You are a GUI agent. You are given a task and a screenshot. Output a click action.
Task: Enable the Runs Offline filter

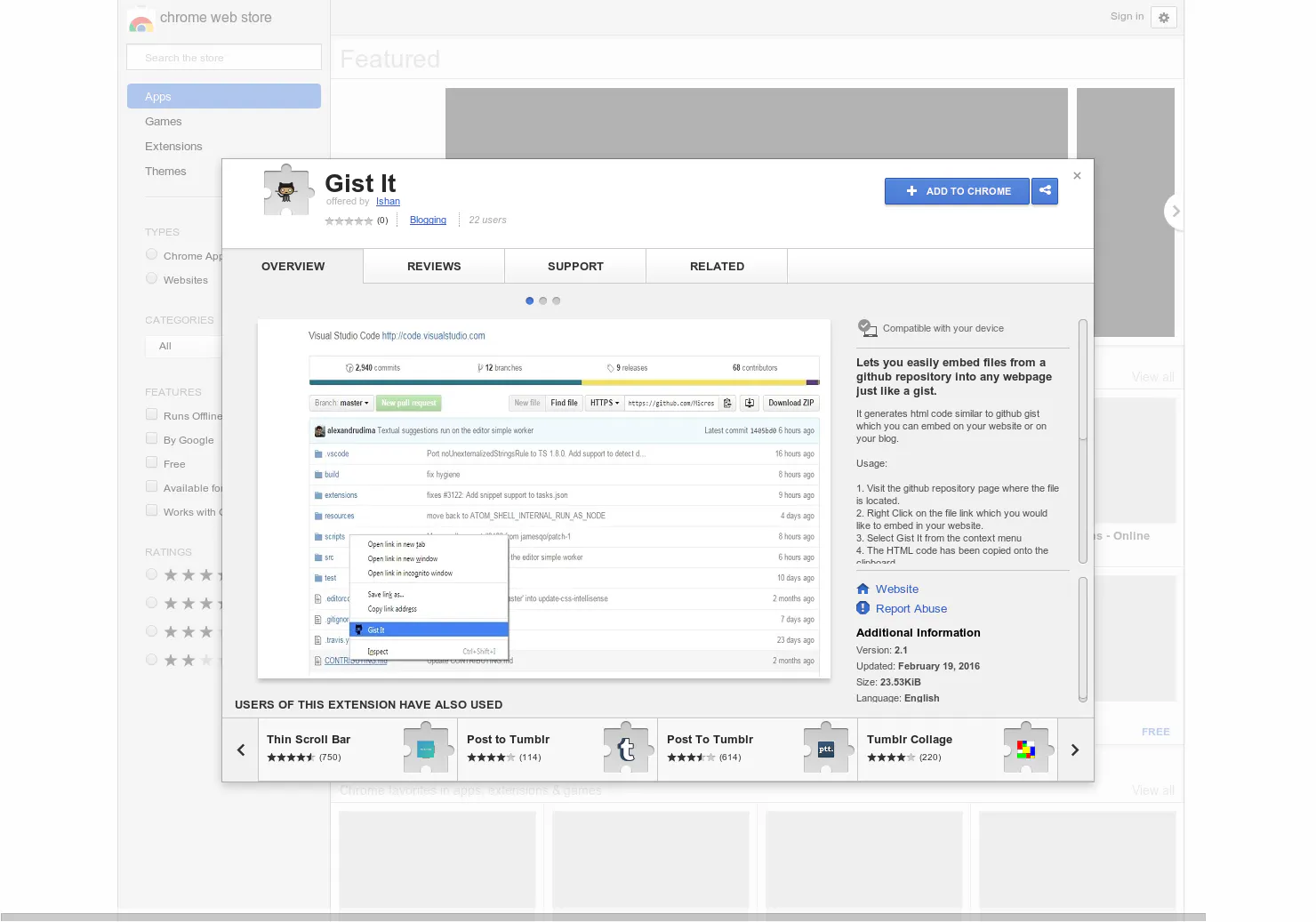pos(151,414)
